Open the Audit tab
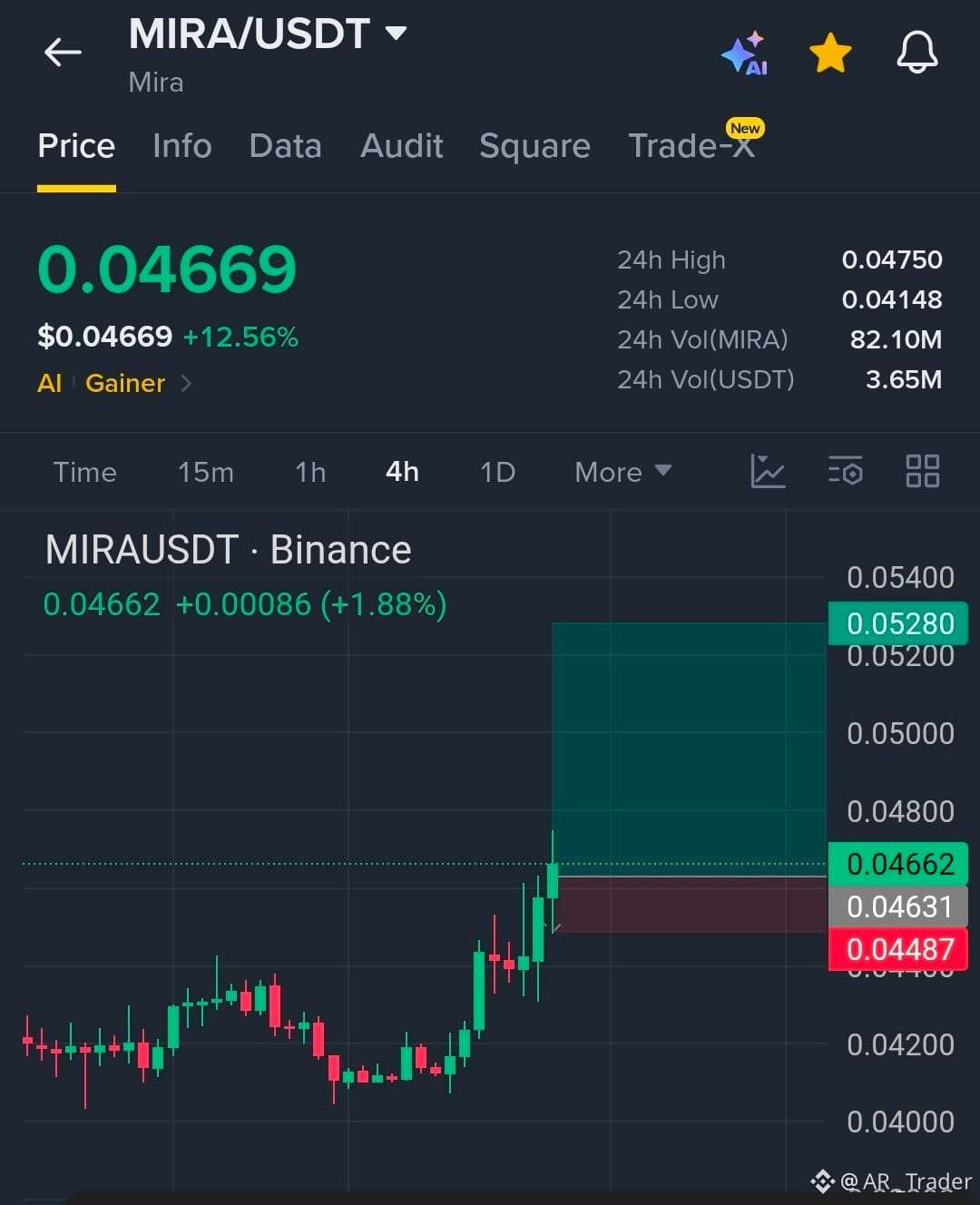 pos(401,146)
